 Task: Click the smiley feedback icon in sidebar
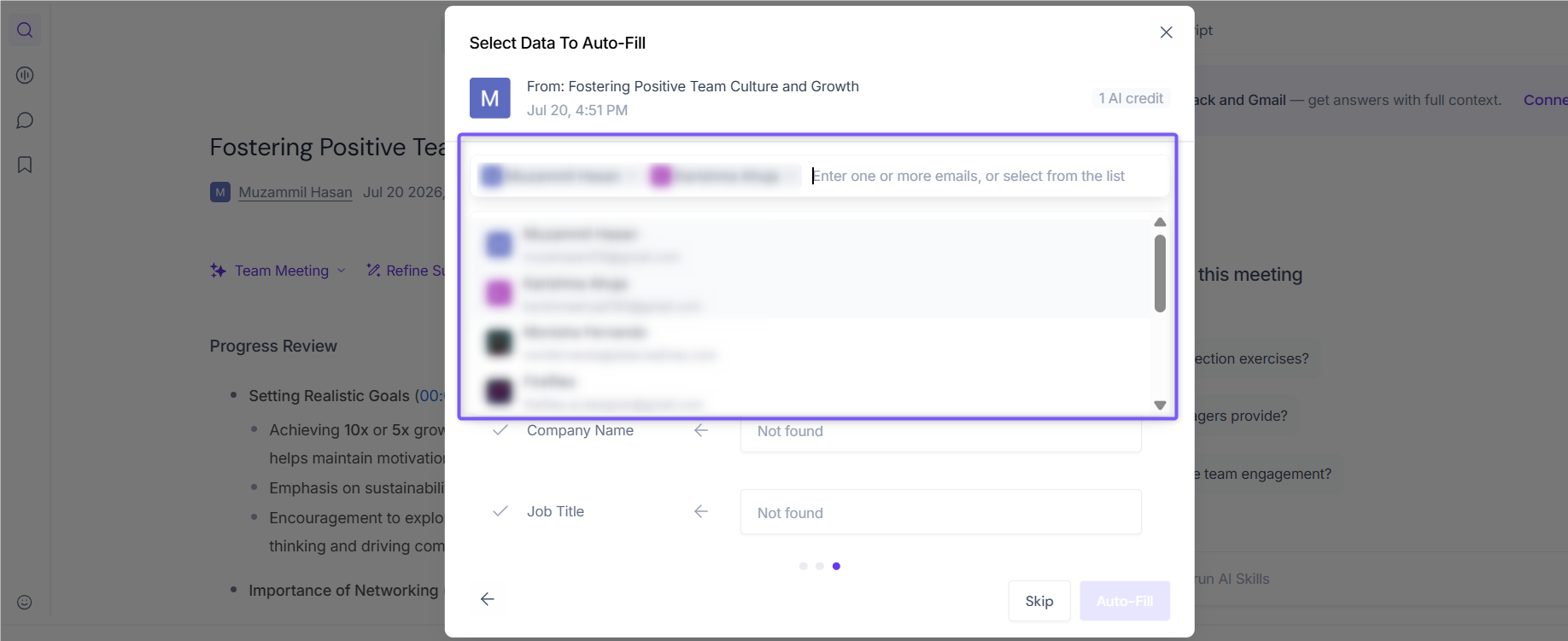[25, 603]
